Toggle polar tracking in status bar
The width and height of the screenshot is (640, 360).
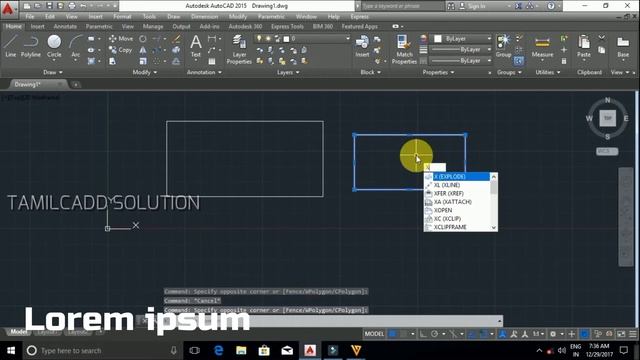point(434,334)
